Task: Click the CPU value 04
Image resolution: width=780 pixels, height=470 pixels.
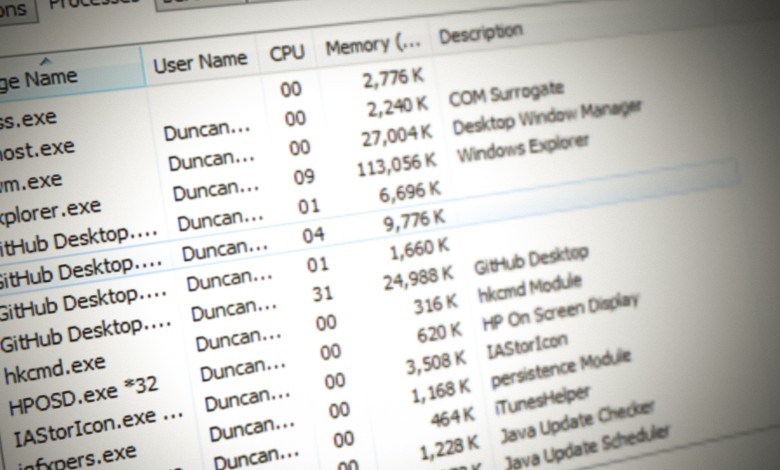Action: pyautogui.click(x=313, y=235)
